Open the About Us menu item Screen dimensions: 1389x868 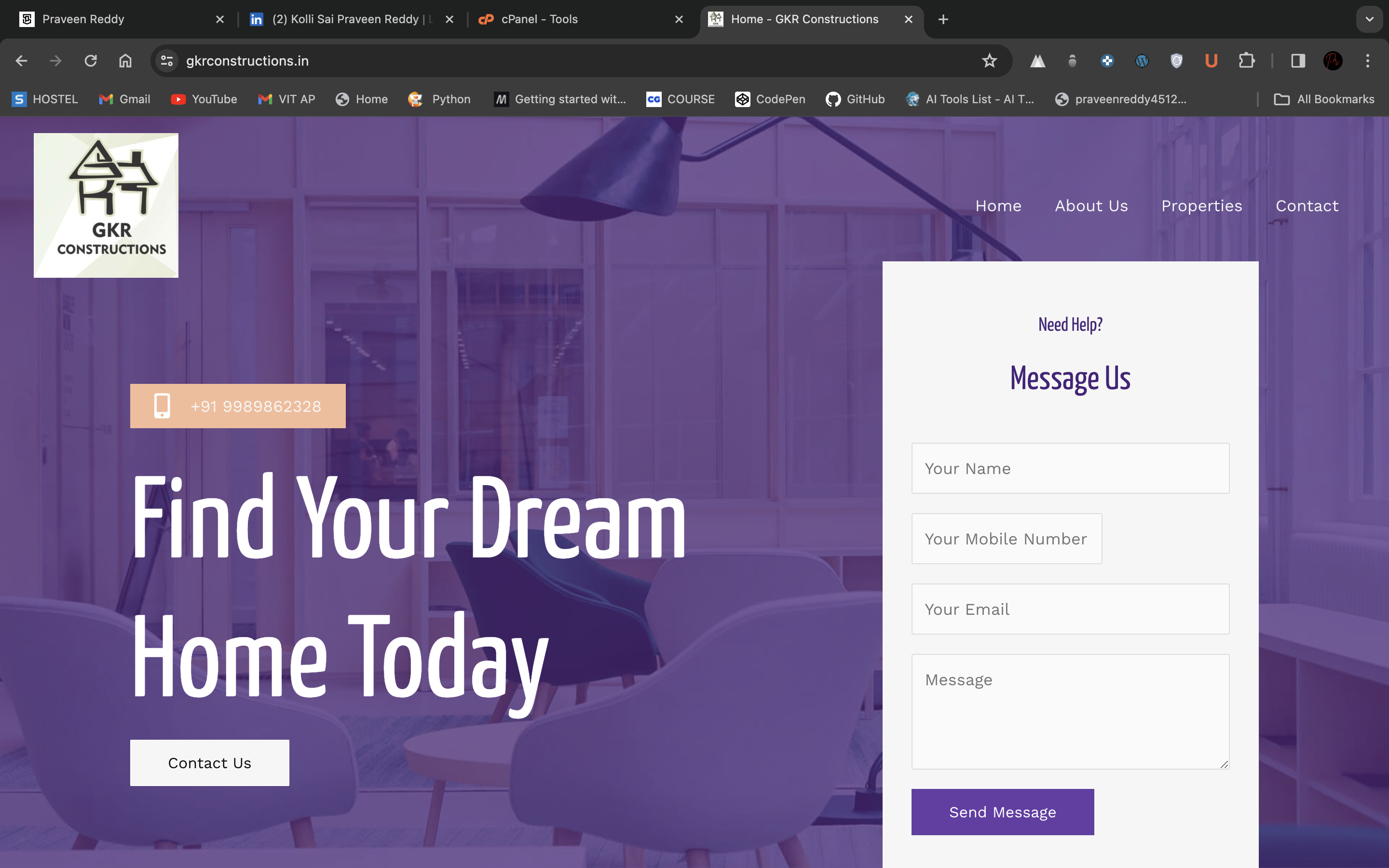(1091, 205)
